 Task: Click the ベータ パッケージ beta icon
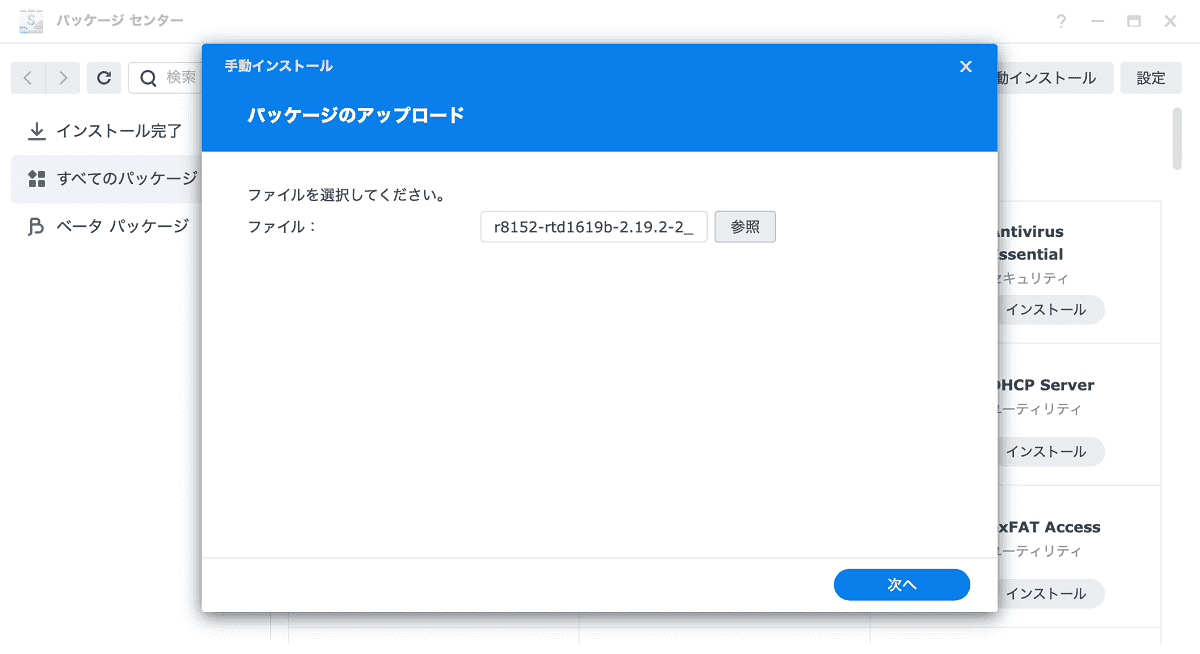tap(37, 227)
